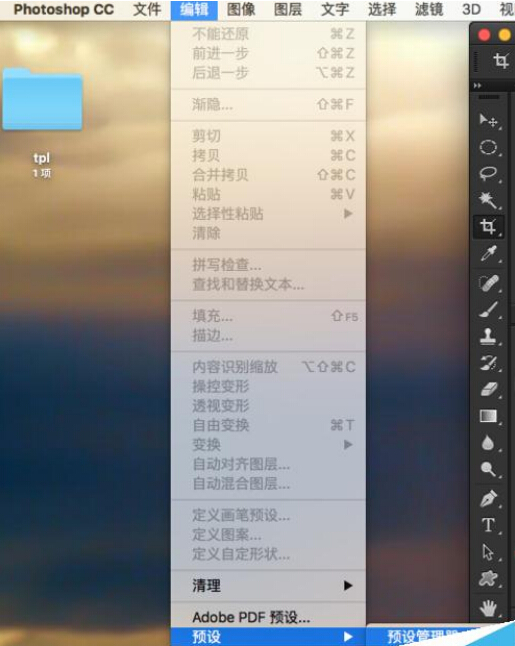Select the Hand tool

coord(488,608)
